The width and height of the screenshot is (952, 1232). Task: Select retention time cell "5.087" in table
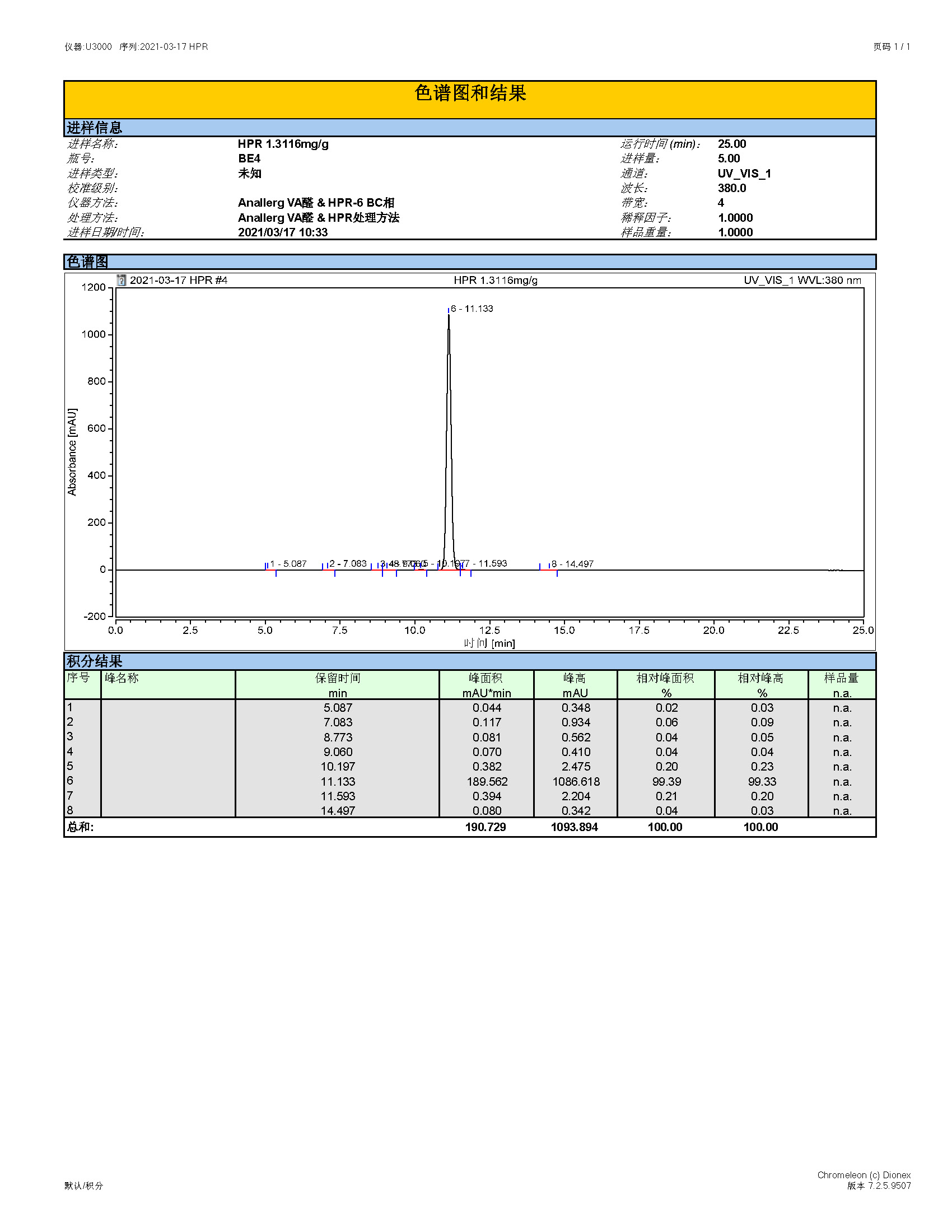[x=338, y=708]
